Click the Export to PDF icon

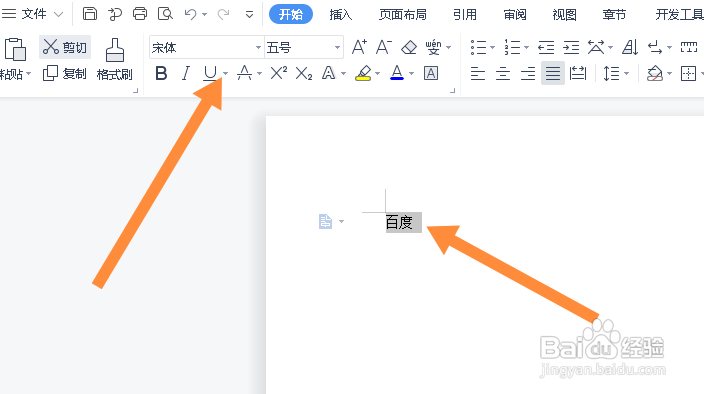click(x=115, y=14)
